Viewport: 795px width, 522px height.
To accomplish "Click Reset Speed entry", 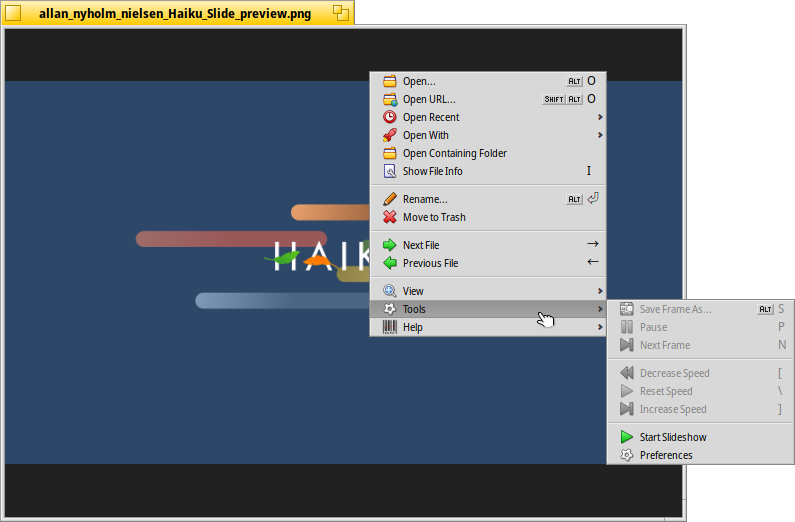I will point(700,391).
